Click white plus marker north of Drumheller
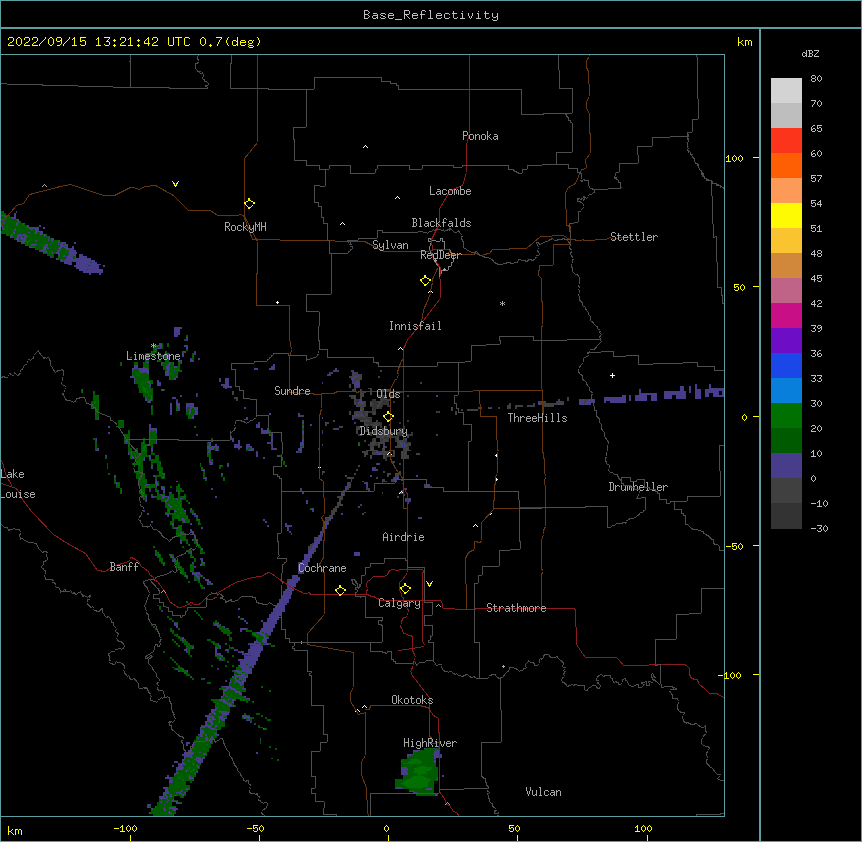Image resolution: width=862 pixels, height=842 pixels. pos(612,375)
